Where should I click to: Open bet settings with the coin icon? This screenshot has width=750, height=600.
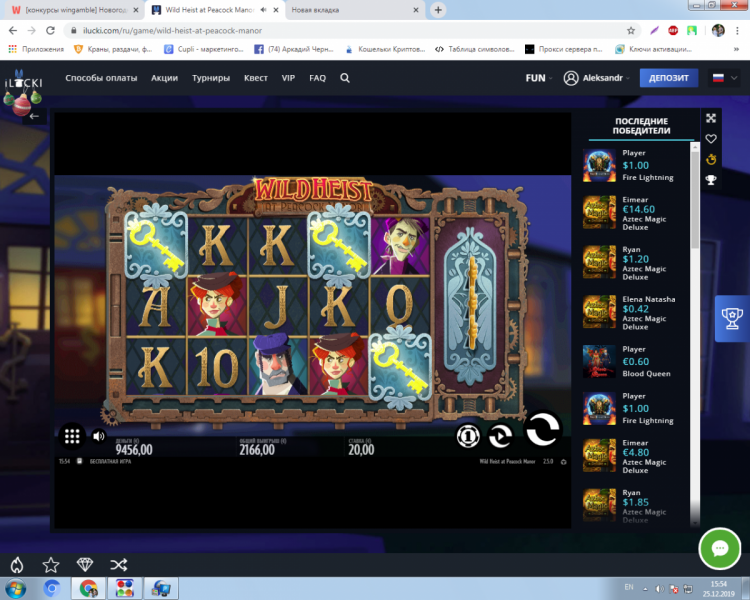(x=468, y=435)
